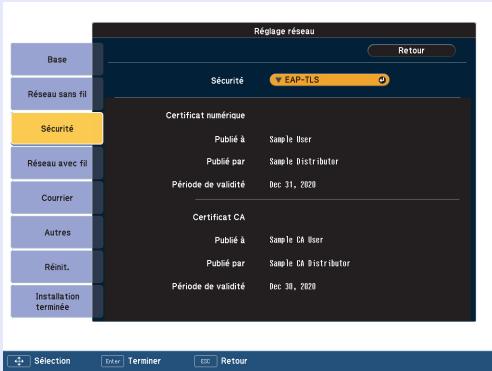This screenshot has height=371, width=492.
Task: Click the Réglage réseau title
Action: (284, 31)
